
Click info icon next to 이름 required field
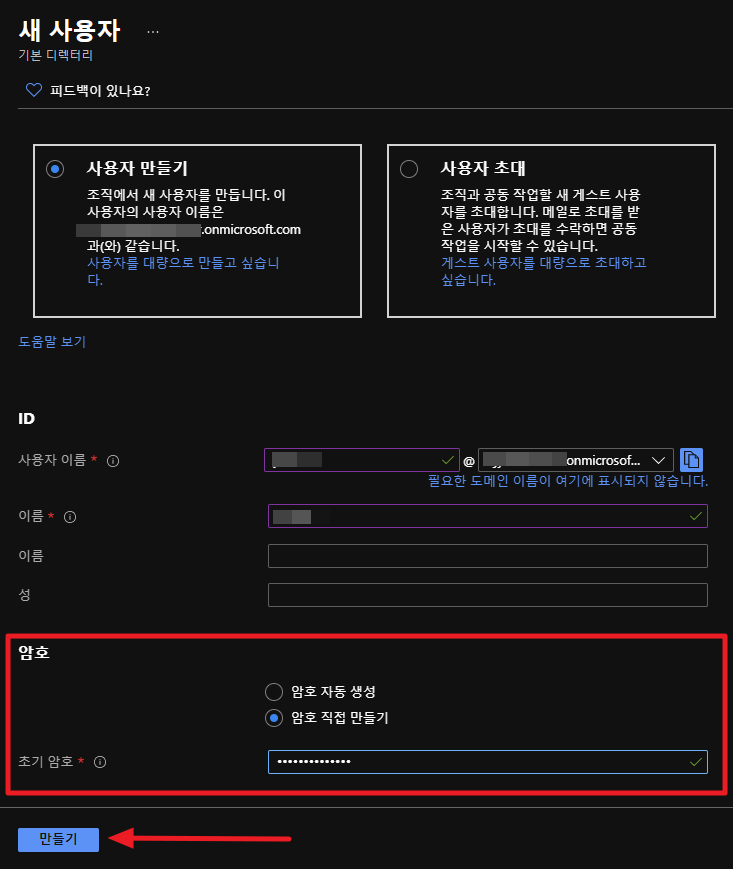70,517
